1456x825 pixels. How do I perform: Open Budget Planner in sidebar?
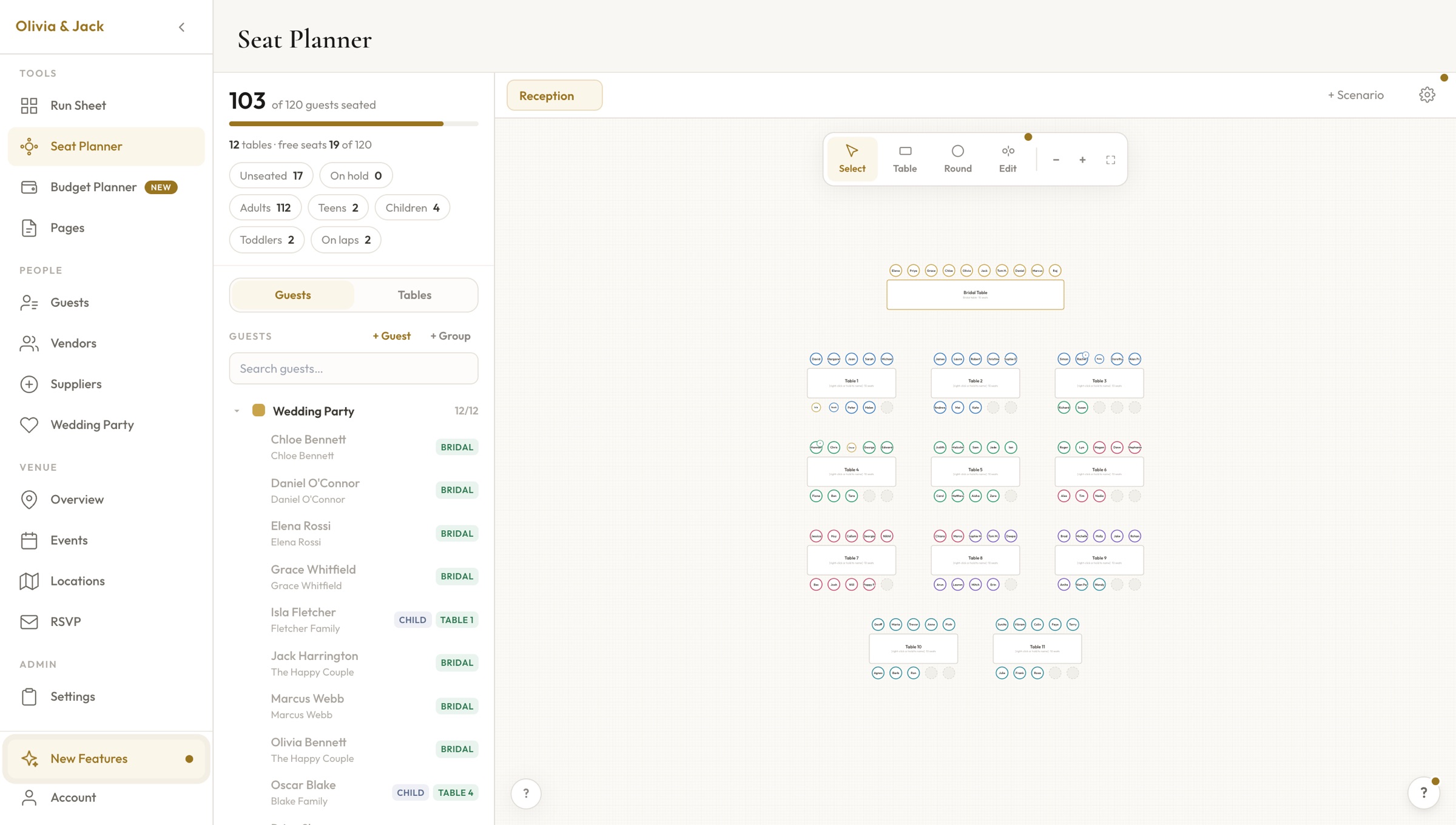106,187
